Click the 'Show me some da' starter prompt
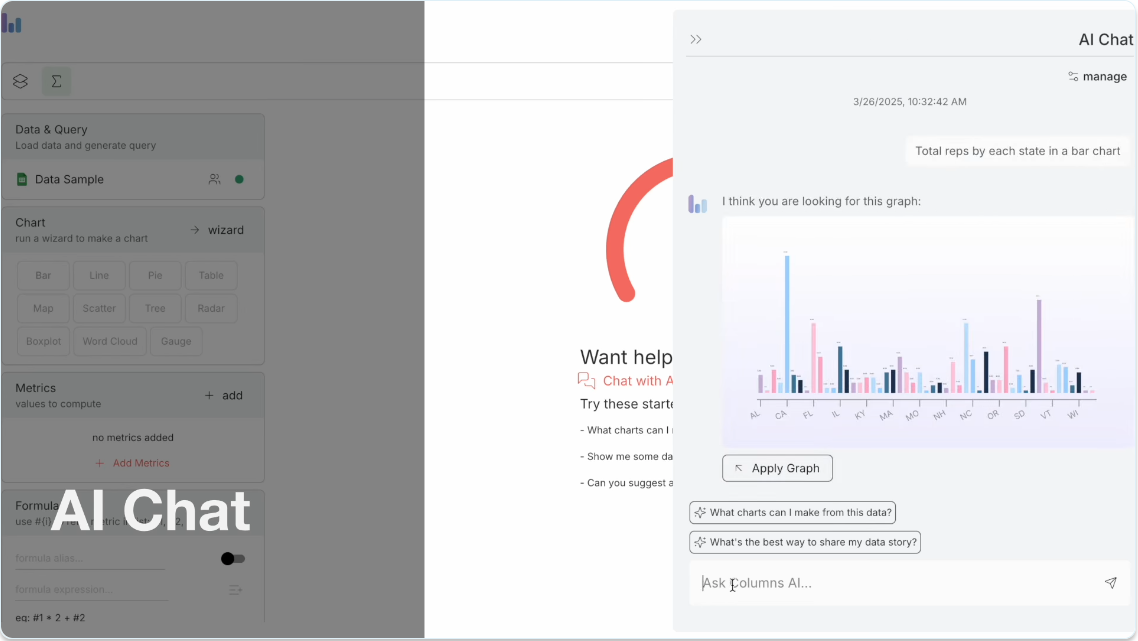Screen dimensions: 1138x641 click(x=627, y=457)
